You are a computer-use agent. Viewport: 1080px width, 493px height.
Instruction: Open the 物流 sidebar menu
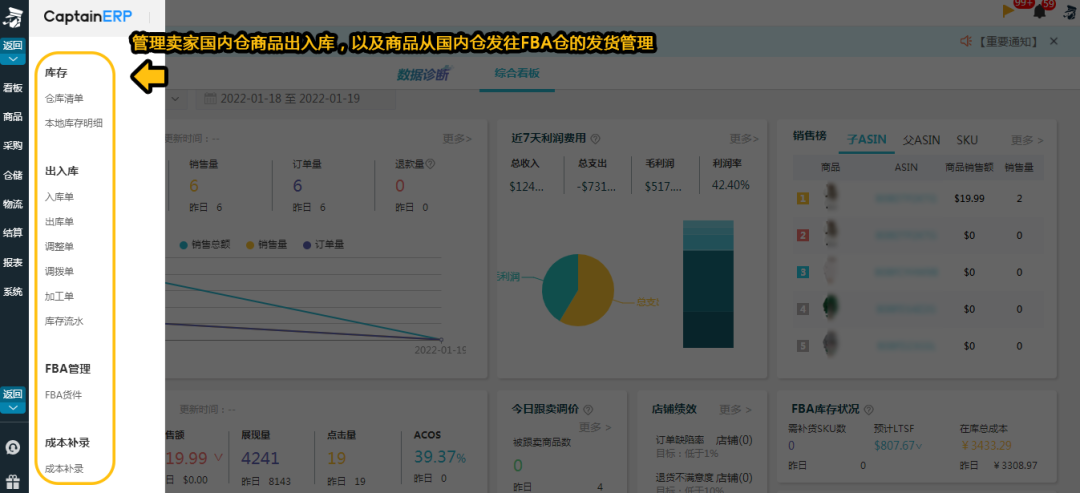coord(12,204)
